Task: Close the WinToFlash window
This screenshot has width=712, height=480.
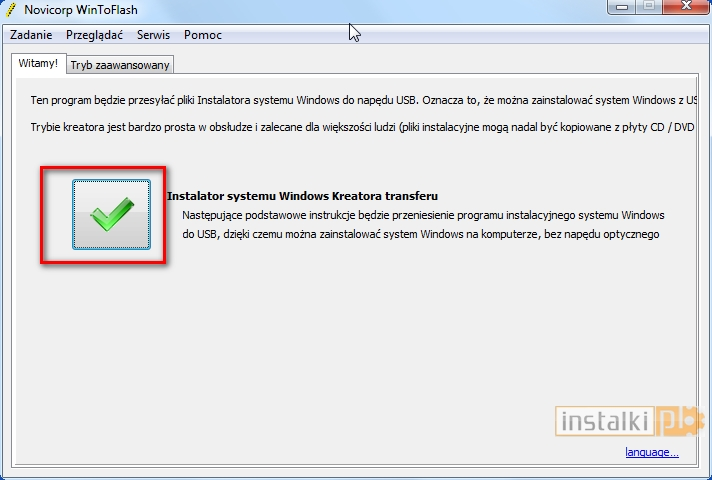Action: pos(685,6)
